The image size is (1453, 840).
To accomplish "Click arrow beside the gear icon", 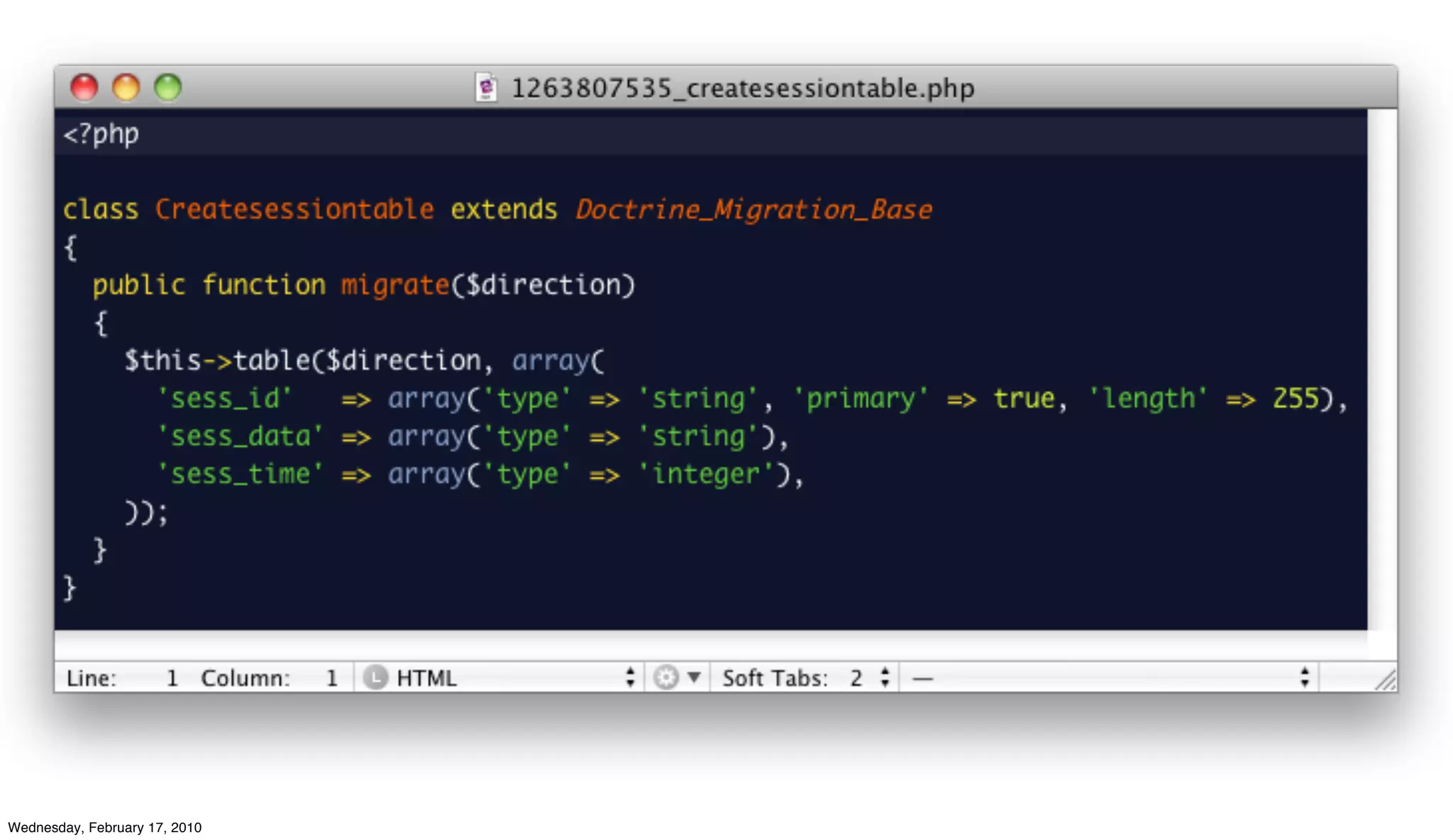I will [695, 678].
